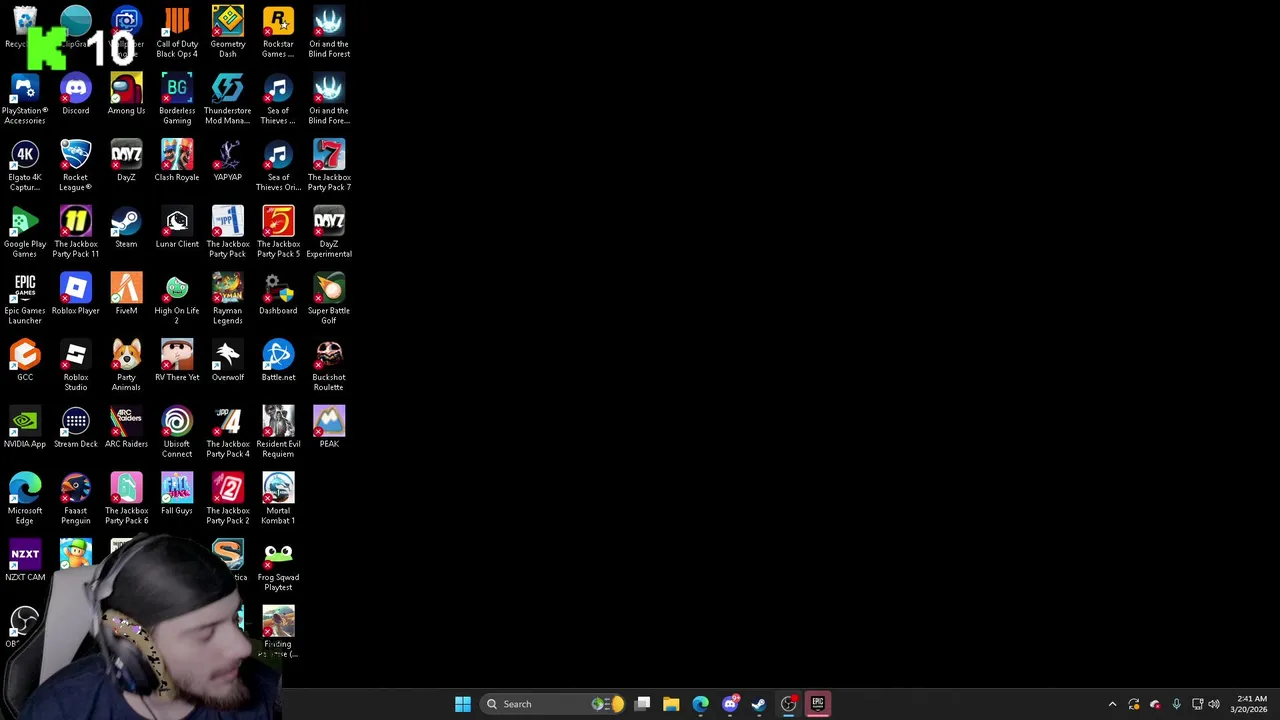Launch Buckshot Roulette icon

(x=329, y=366)
